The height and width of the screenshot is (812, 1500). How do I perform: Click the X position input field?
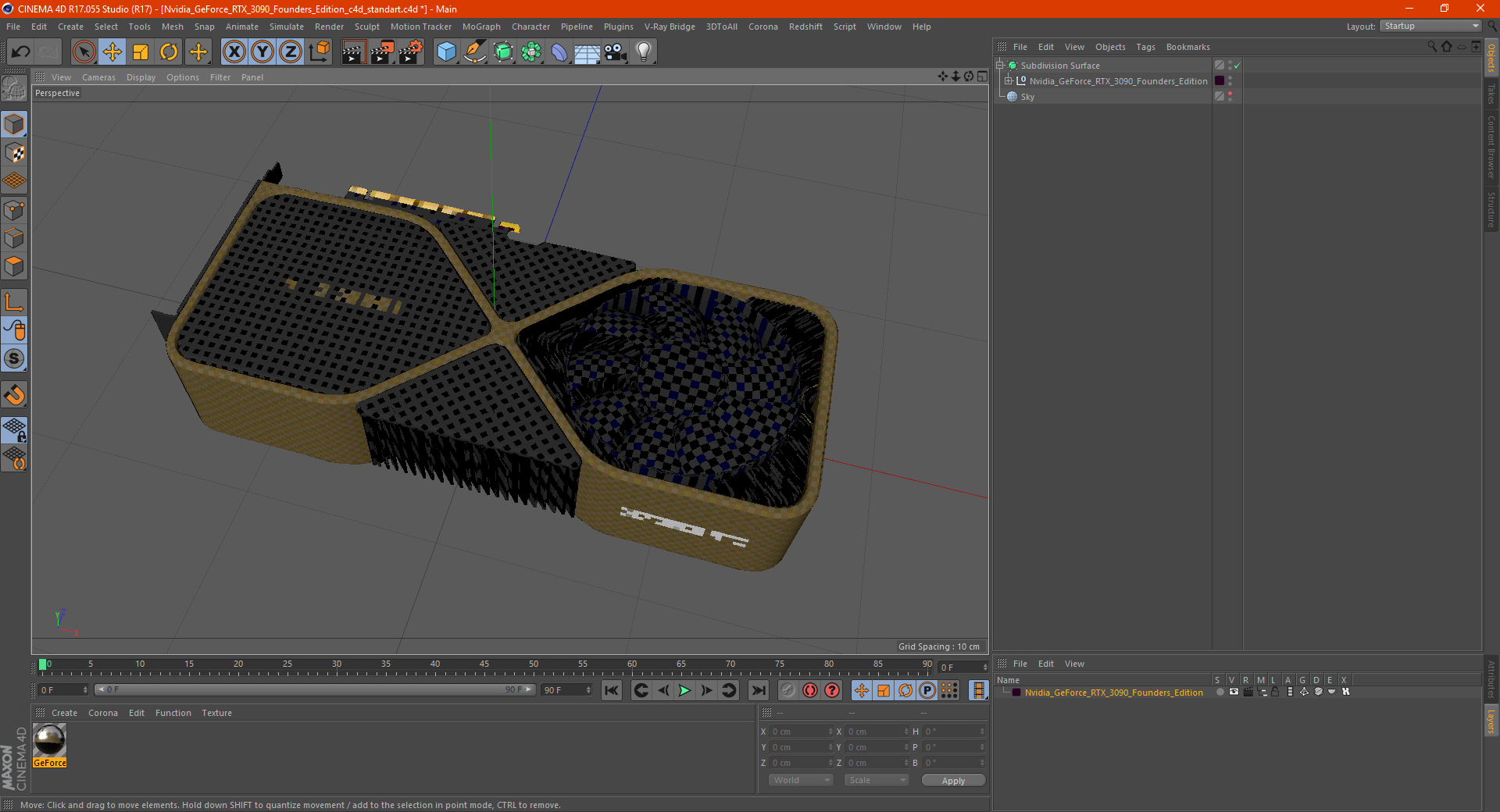802,732
